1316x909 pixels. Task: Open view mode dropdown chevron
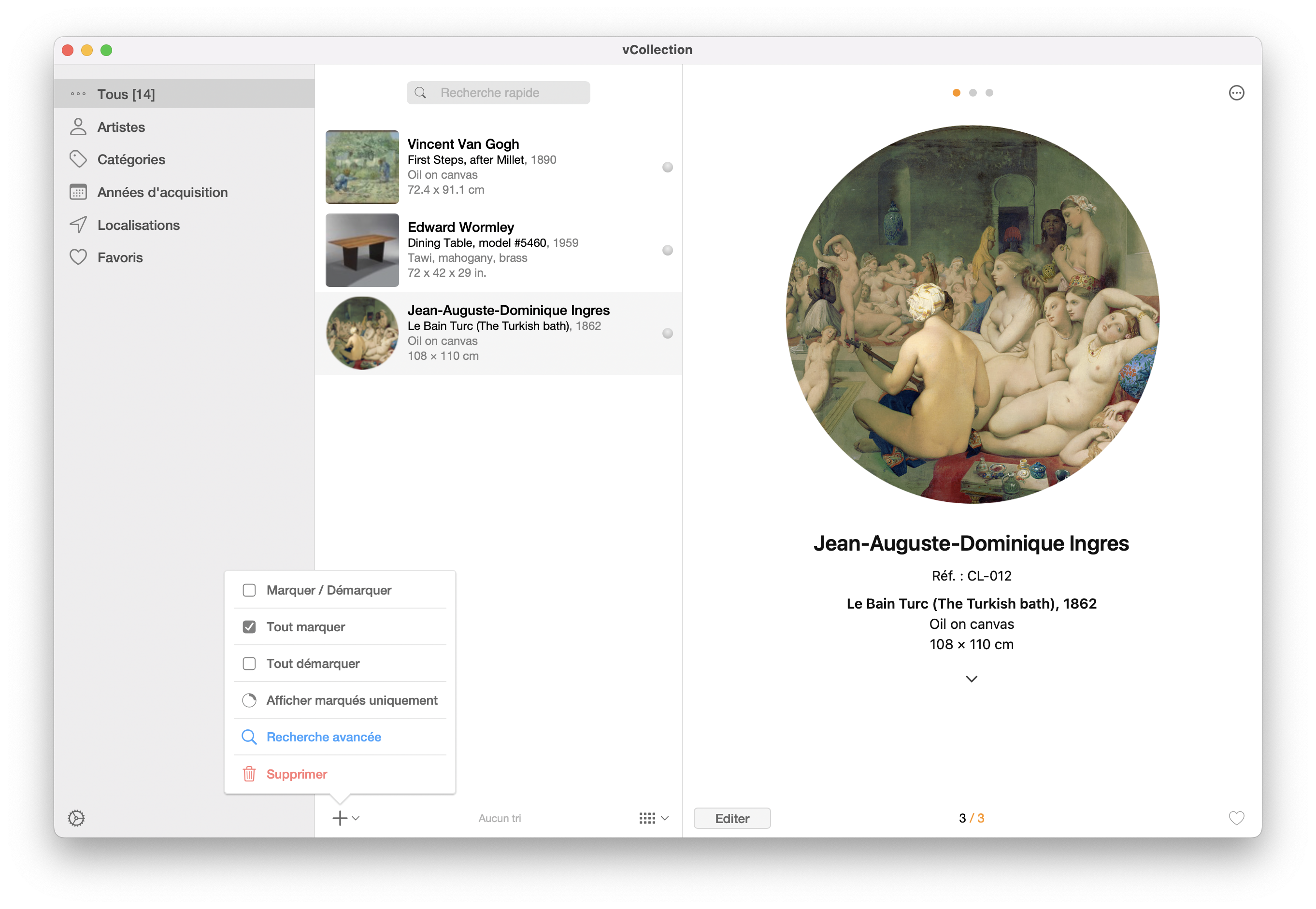pos(665,818)
